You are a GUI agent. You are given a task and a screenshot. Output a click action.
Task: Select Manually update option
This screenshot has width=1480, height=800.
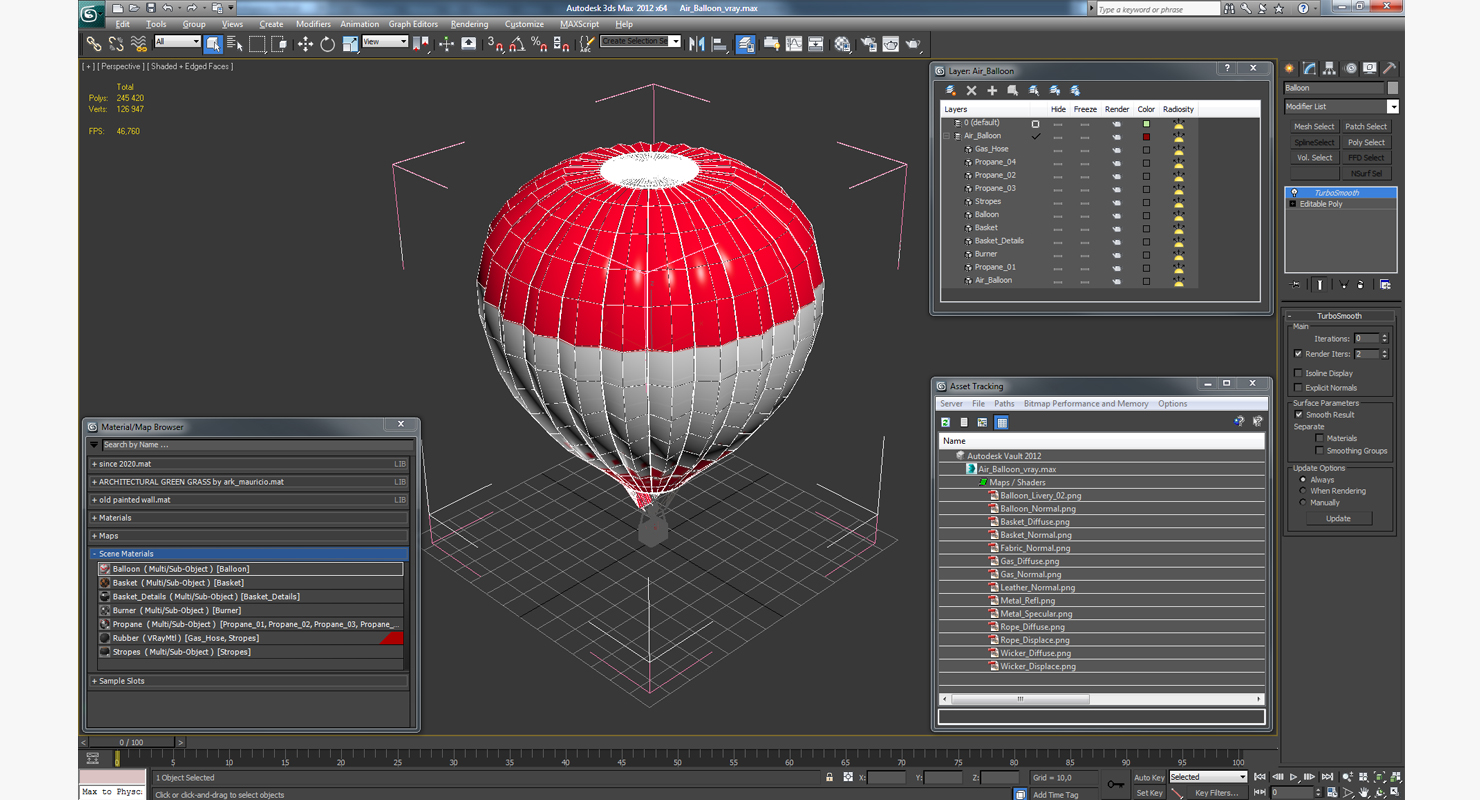pos(1302,503)
